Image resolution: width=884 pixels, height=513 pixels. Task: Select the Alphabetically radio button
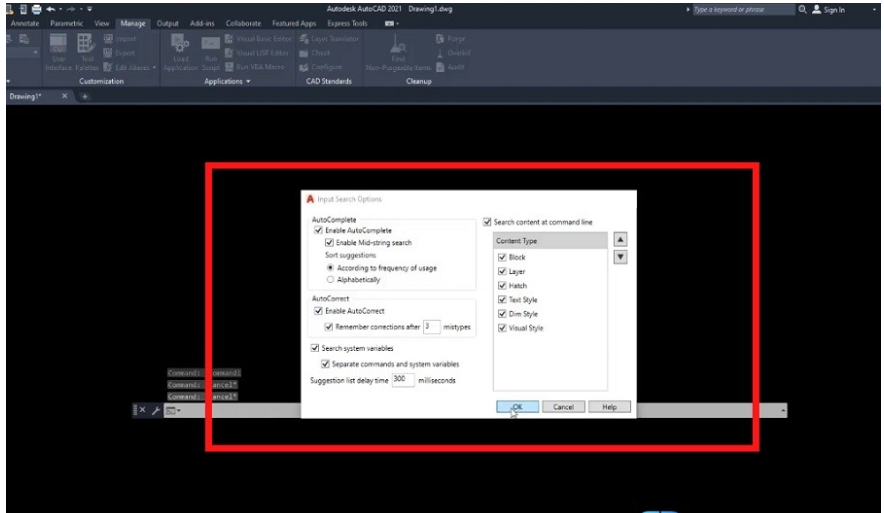331,280
